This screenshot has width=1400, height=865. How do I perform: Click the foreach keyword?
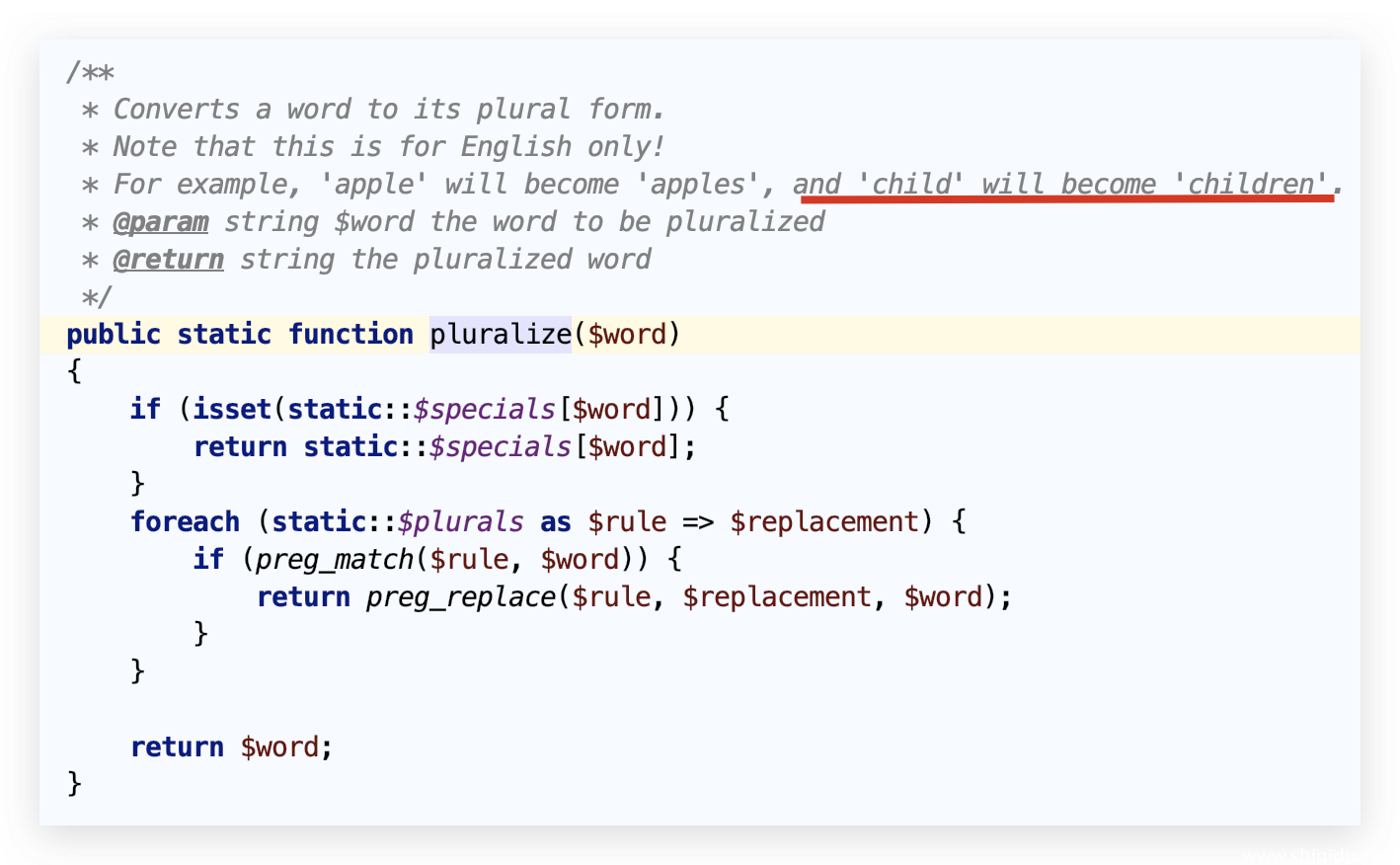[186, 521]
